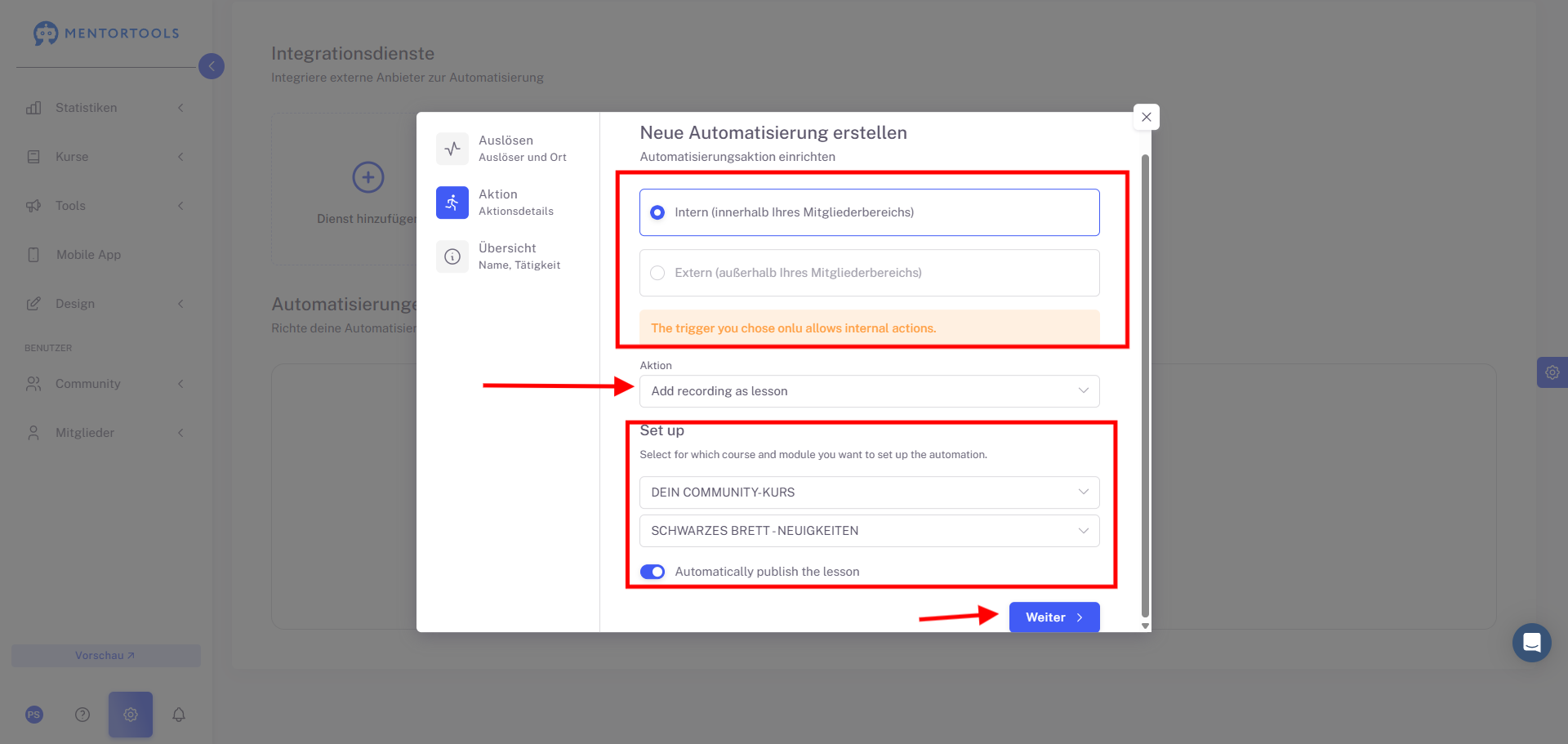Viewport: 1568px width, 744px height.
Task: Click the Integrationsdienste page heading
Action: (x=353, y=54)
